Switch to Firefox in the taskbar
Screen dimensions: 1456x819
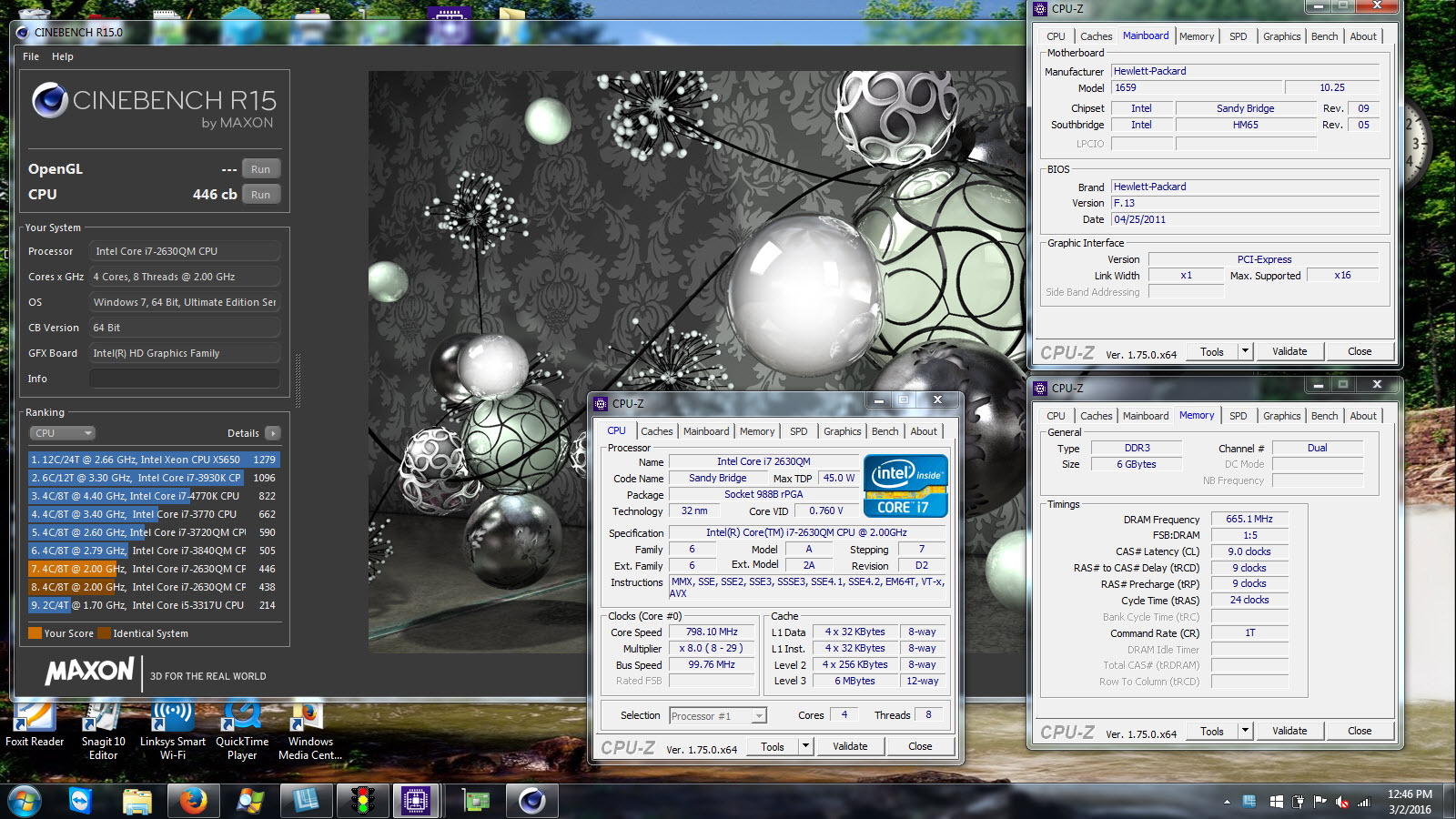[193, 801]
